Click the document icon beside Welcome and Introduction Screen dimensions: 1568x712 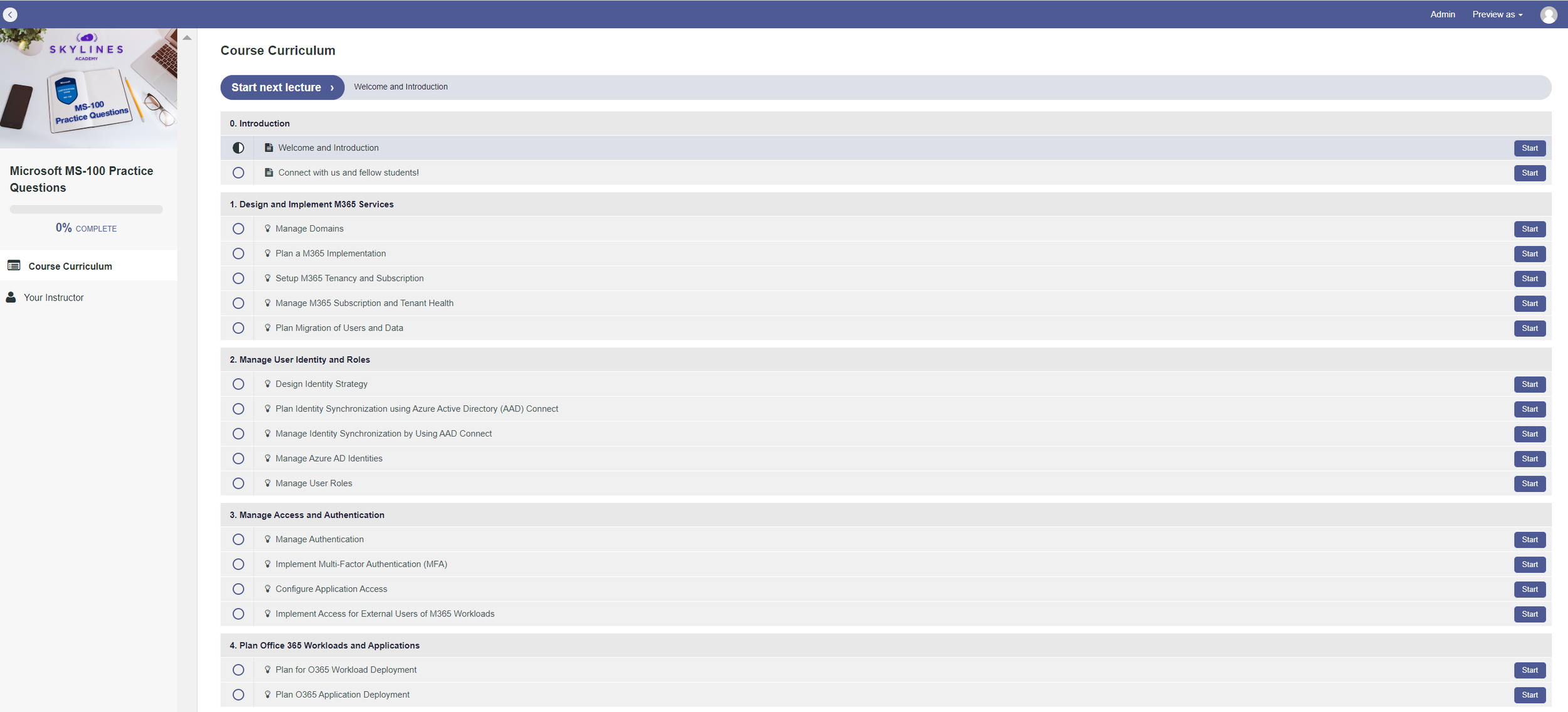click(268, 148)
